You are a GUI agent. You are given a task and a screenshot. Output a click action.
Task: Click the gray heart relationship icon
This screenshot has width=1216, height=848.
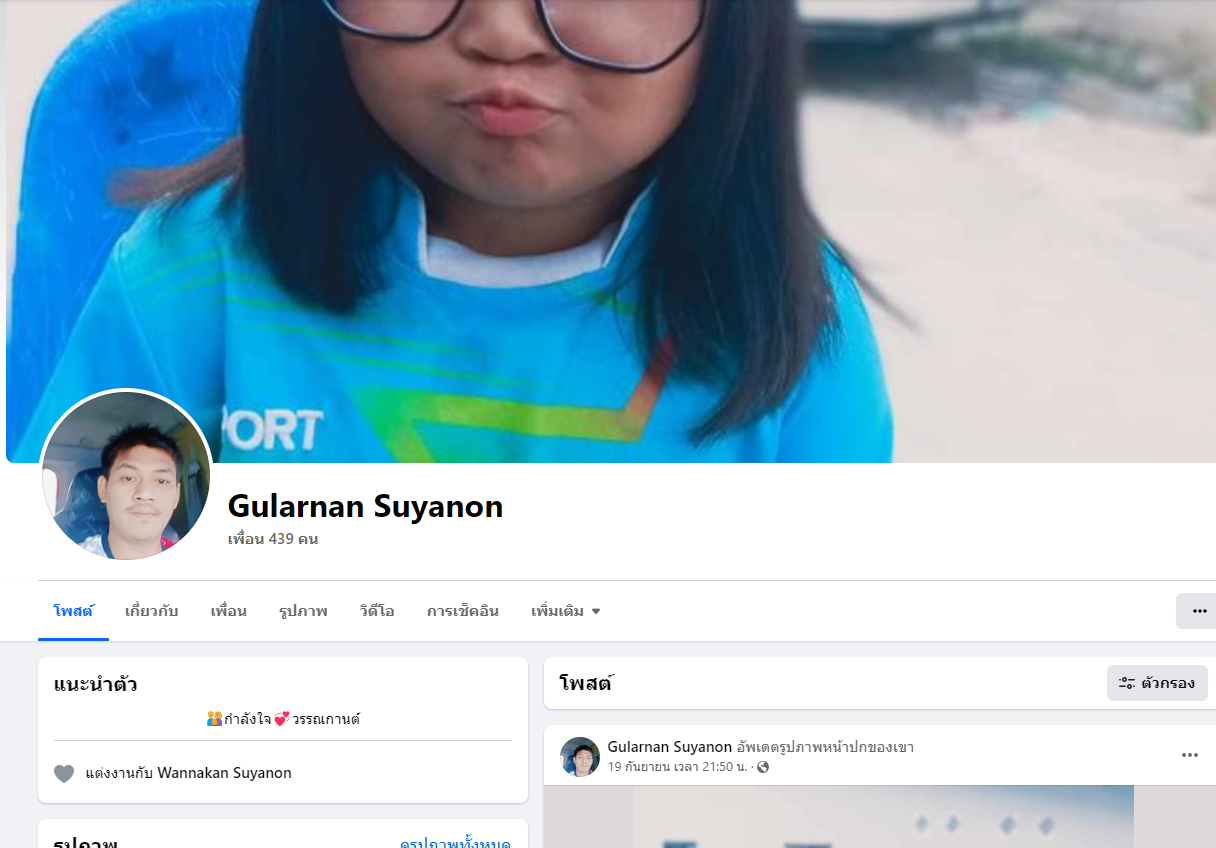click(x=64, y=773)
